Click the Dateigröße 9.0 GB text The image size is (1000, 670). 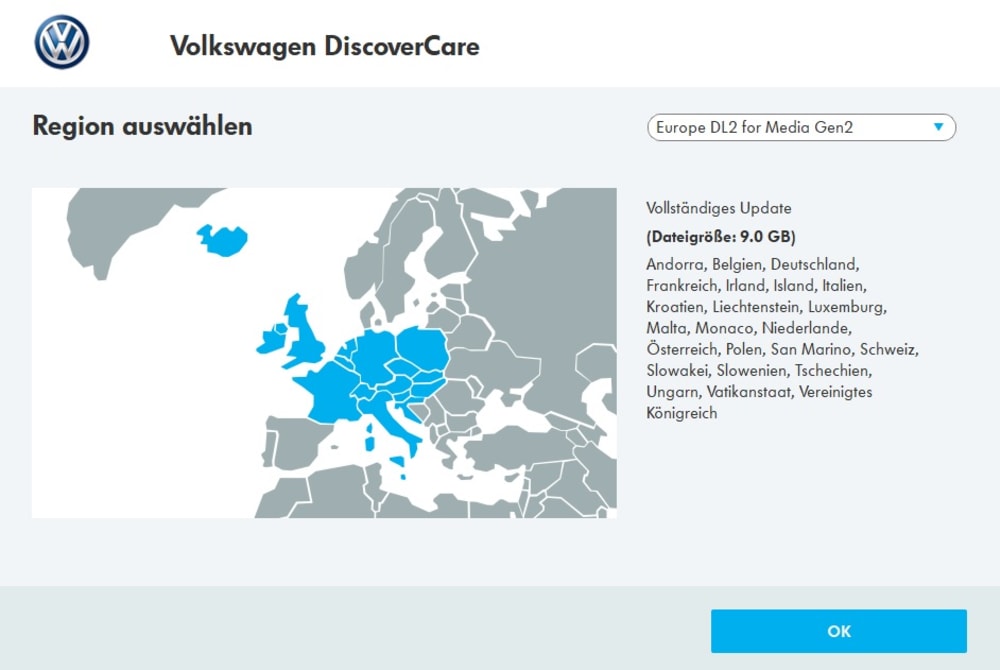(x=725, y=238)
